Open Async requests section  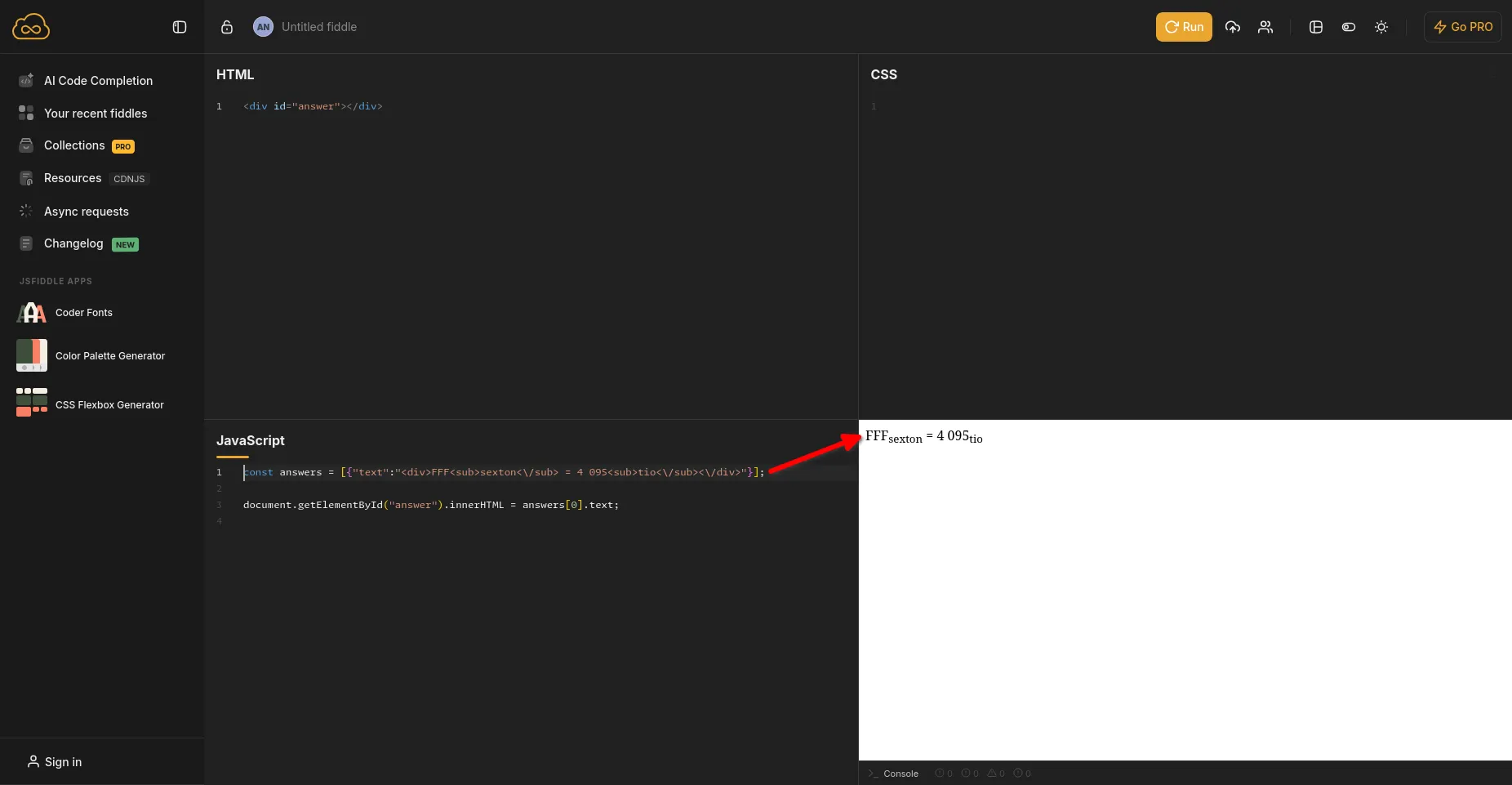pos(86,212)
